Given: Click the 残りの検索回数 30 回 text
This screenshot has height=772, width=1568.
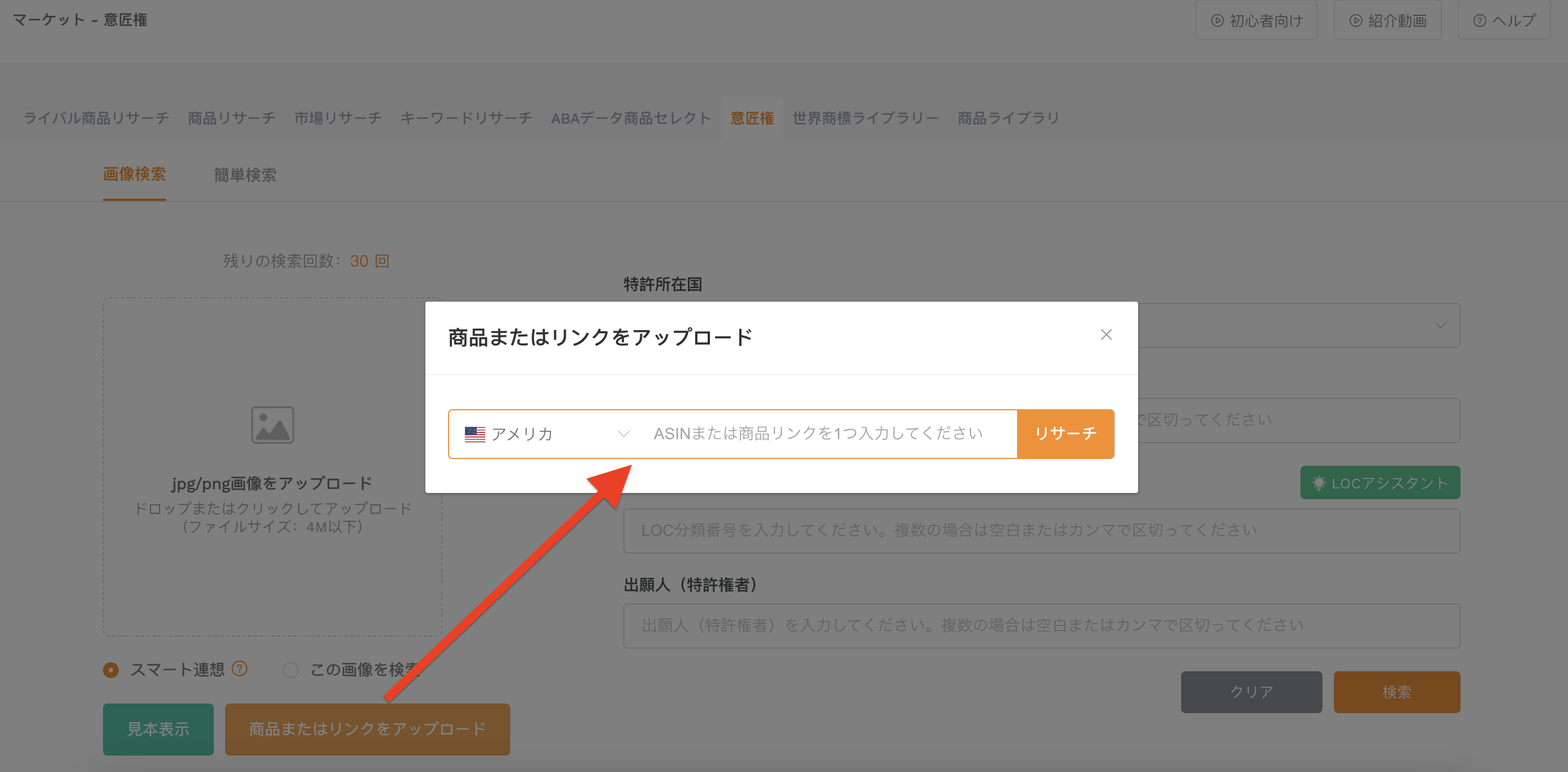Looking at the screenshot, I should coord(306,260).
